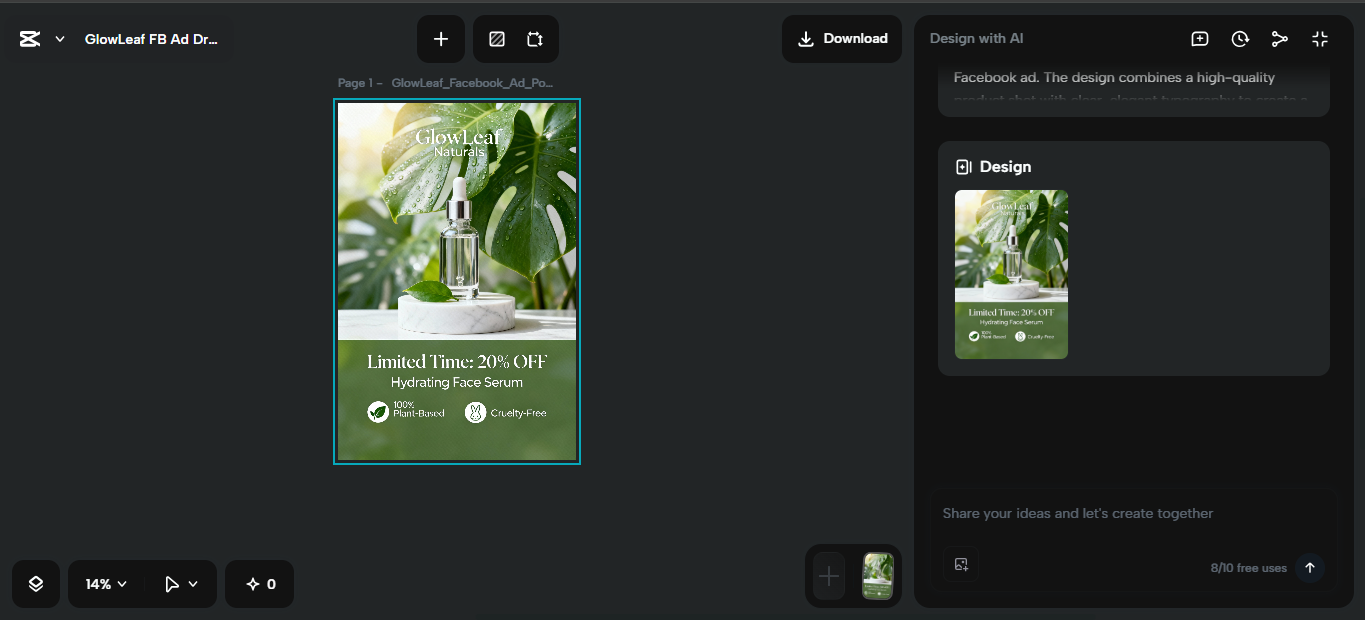Add a new page with the plus icon

pos(440,39)
